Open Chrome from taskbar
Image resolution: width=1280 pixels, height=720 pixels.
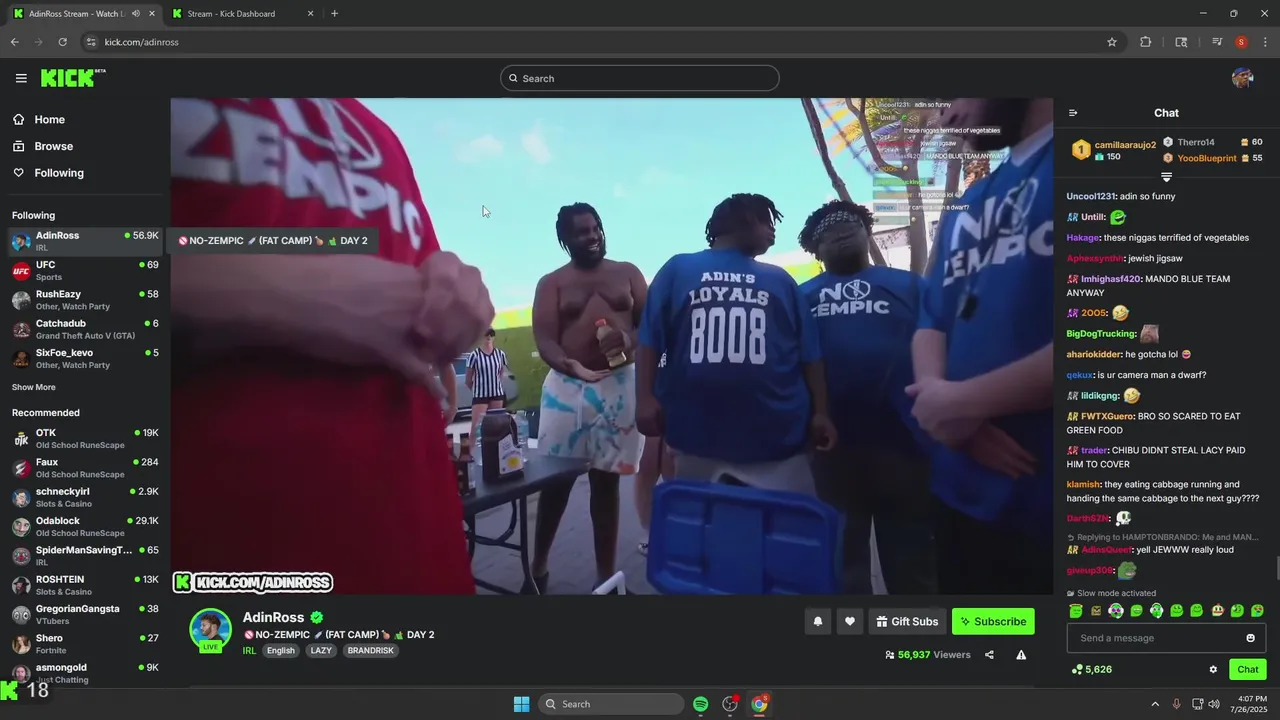click(760, 704)
